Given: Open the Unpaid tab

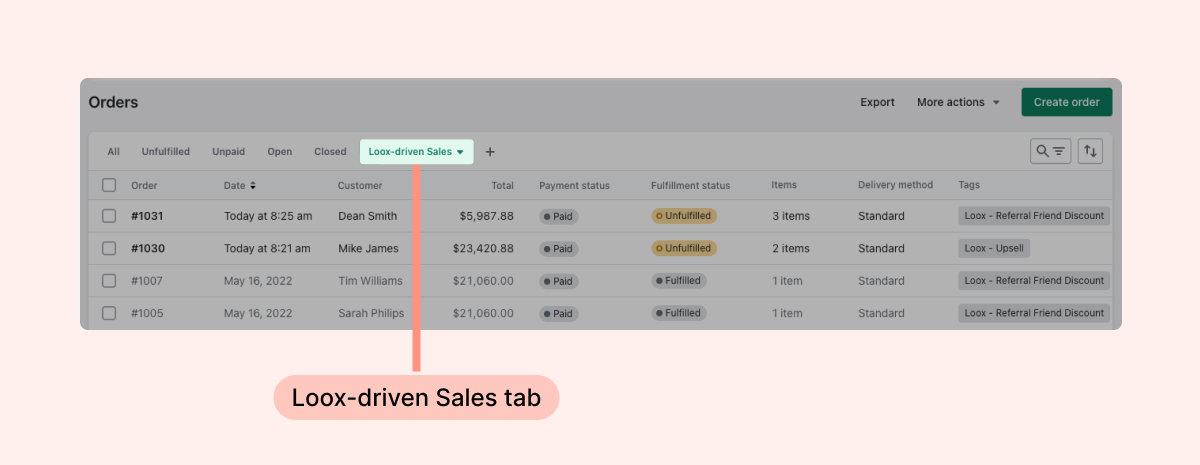Looking at the screenshot, I should pyautogui.click(x=228, y=152).
